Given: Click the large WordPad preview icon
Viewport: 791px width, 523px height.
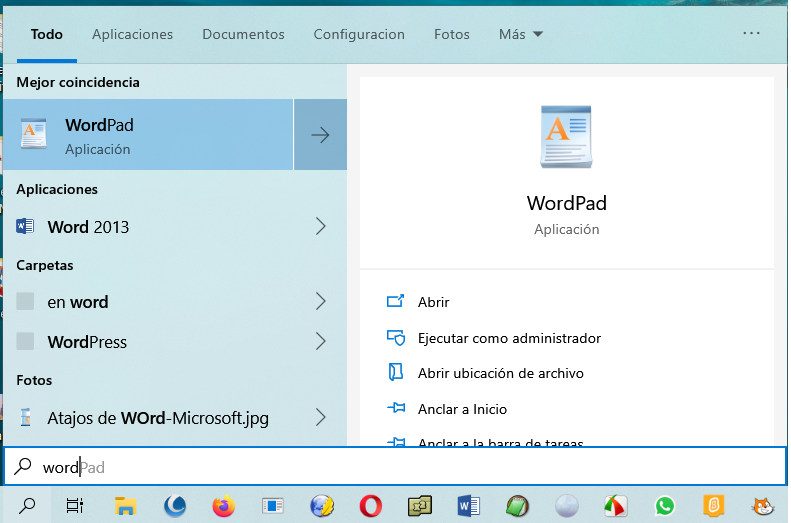Looking at the screenshot, I should click(566, 137).
